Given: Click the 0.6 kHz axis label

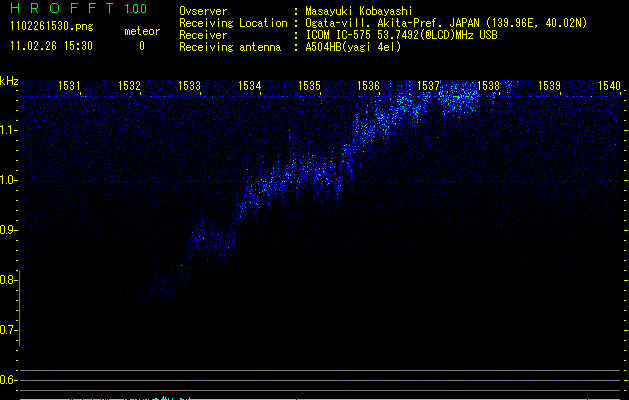Looking at the screenshot, I should point(8,380).
